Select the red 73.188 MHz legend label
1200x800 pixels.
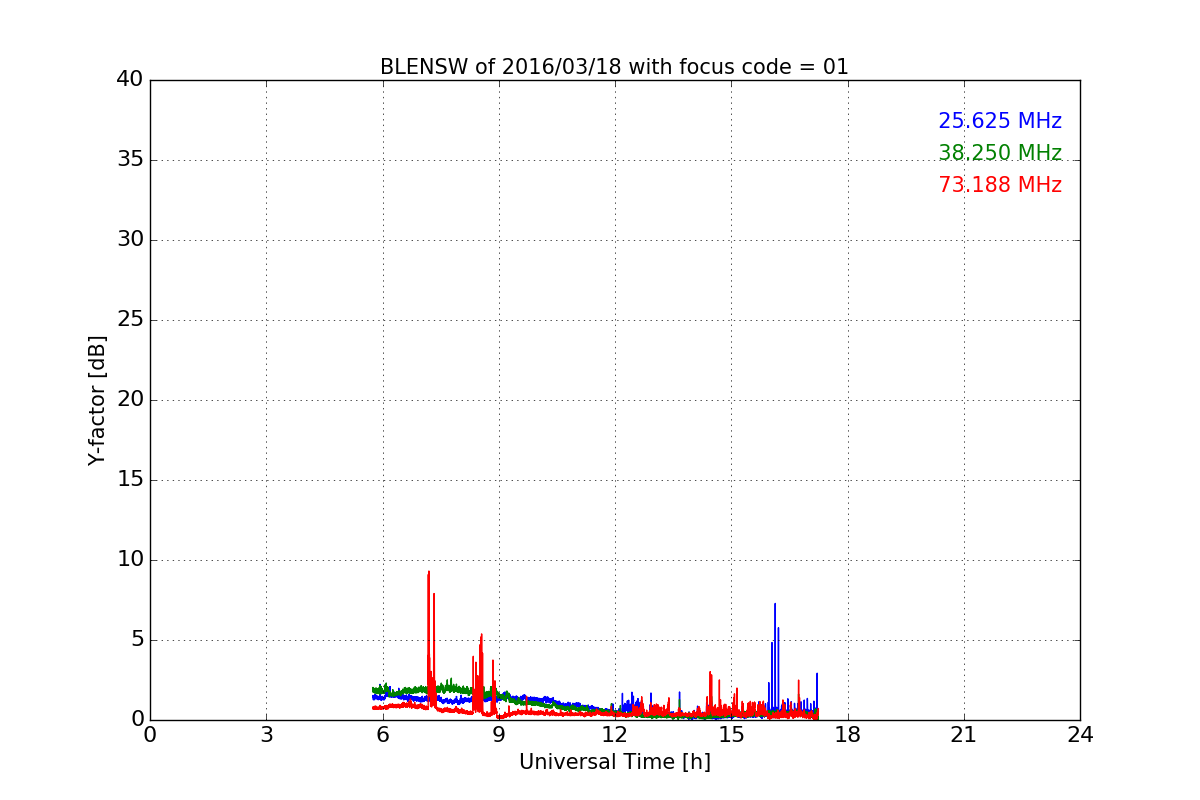[1000, 185]
